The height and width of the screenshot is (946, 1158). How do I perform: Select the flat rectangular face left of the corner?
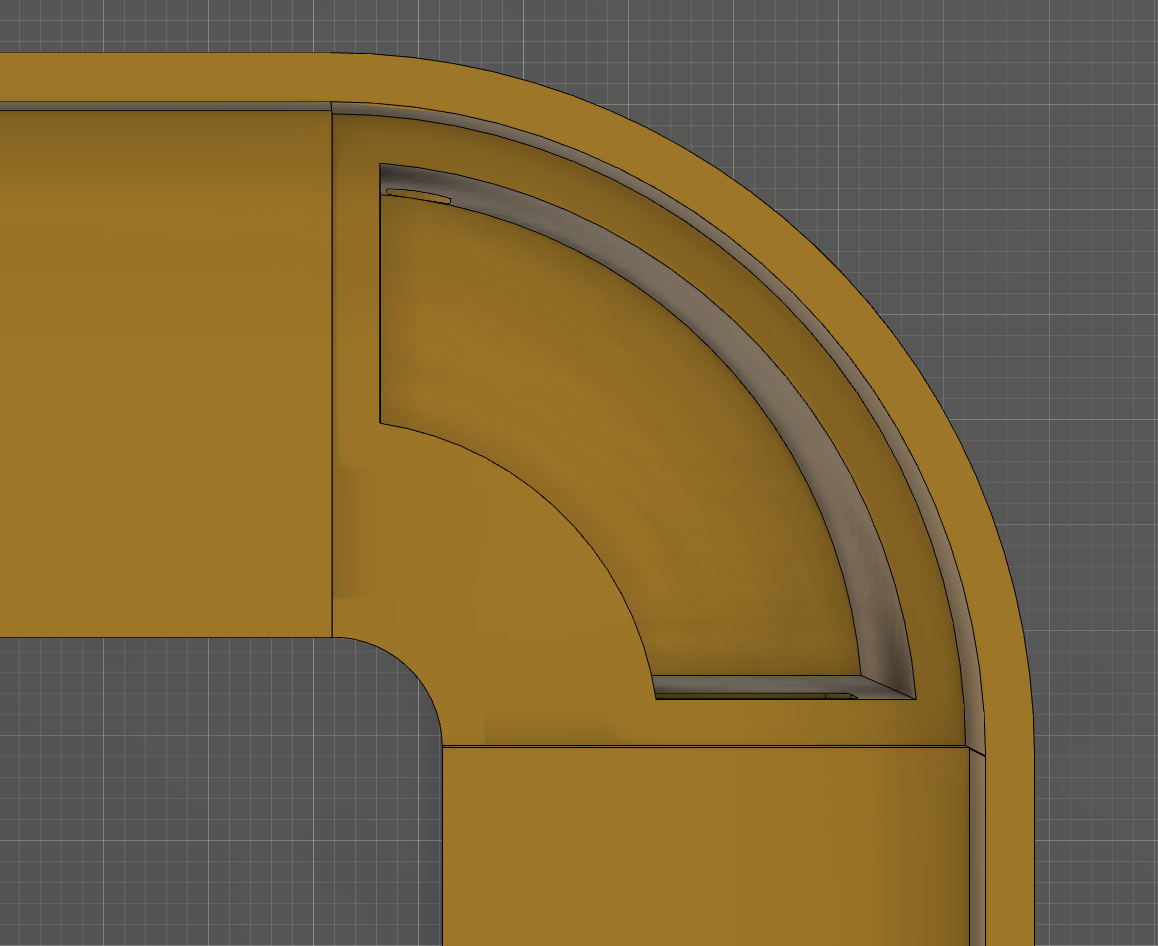(x=165, y=373)
